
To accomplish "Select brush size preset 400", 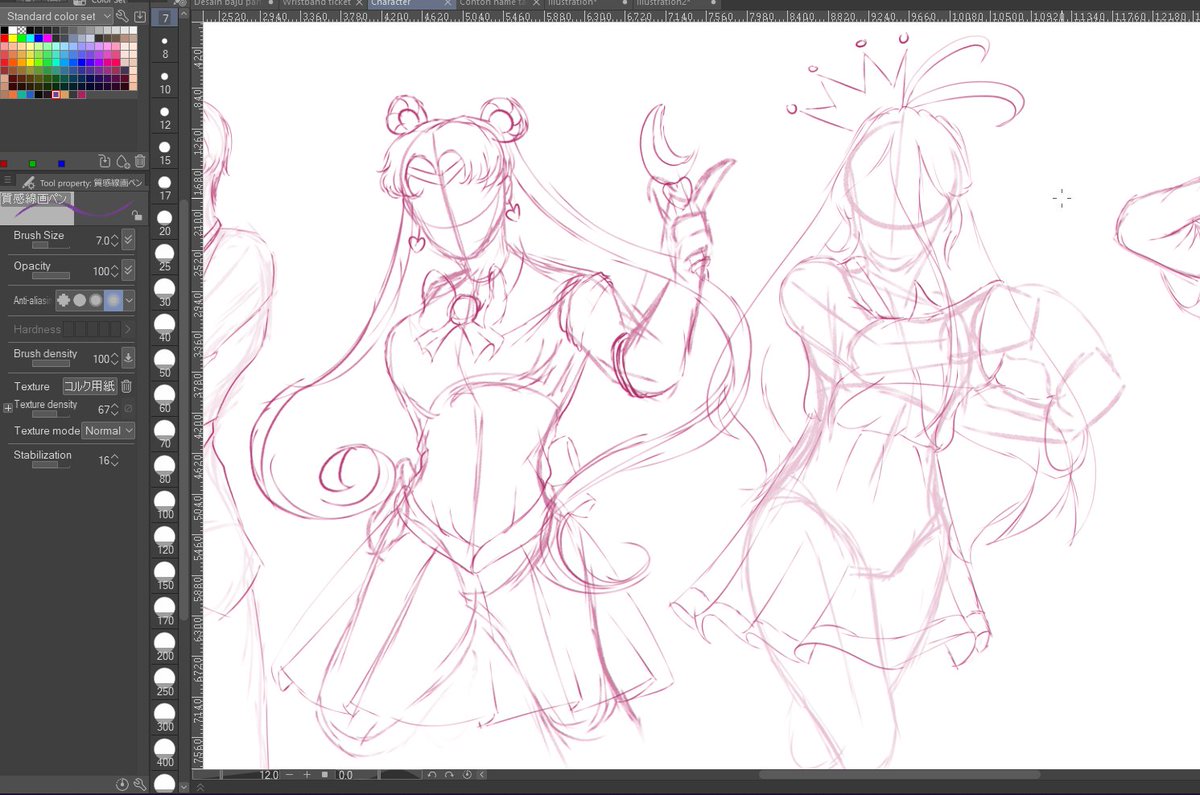I will click(165, 754).
